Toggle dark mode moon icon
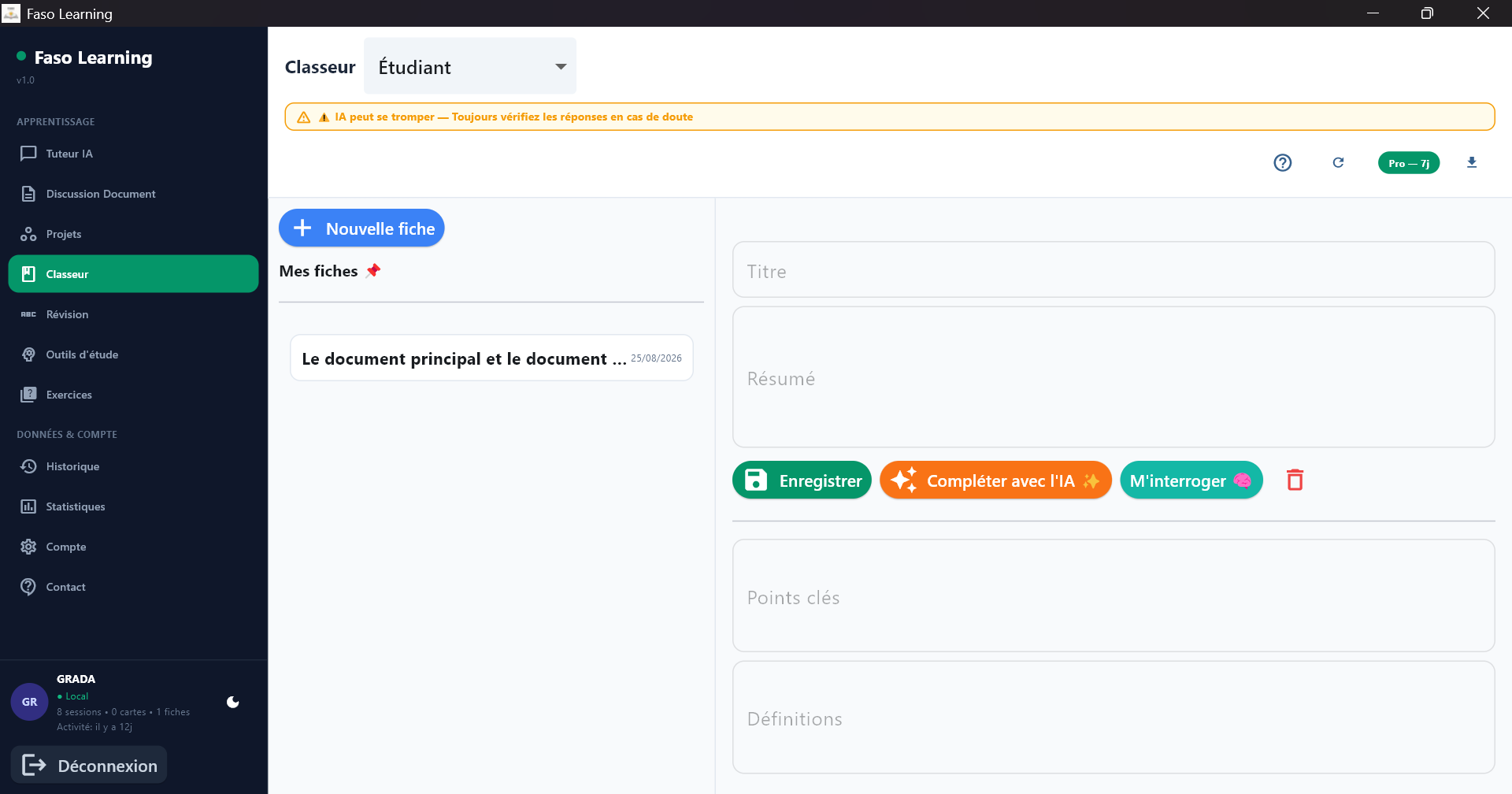Image resolution: width=1512 pixels, height=794 pixels. click(x=233, y=702)
